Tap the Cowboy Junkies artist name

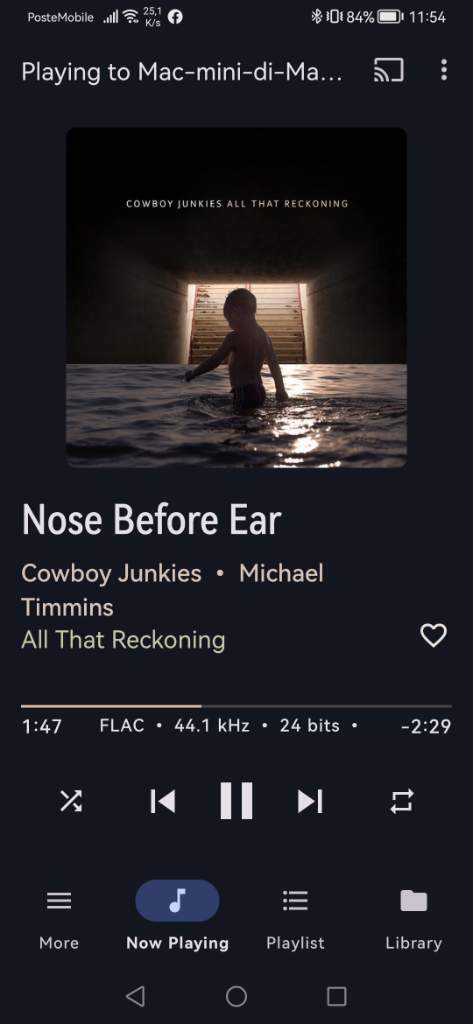click(111, 573)
